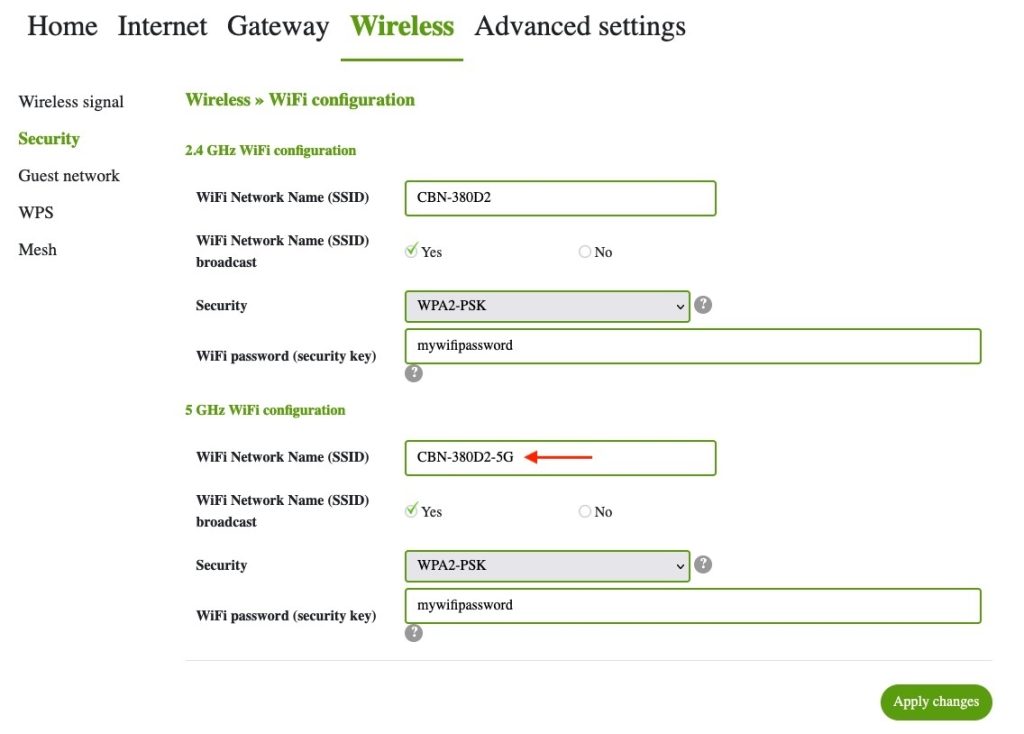Select Yes for 5 GHz SSID broadcast

[411, 511]
